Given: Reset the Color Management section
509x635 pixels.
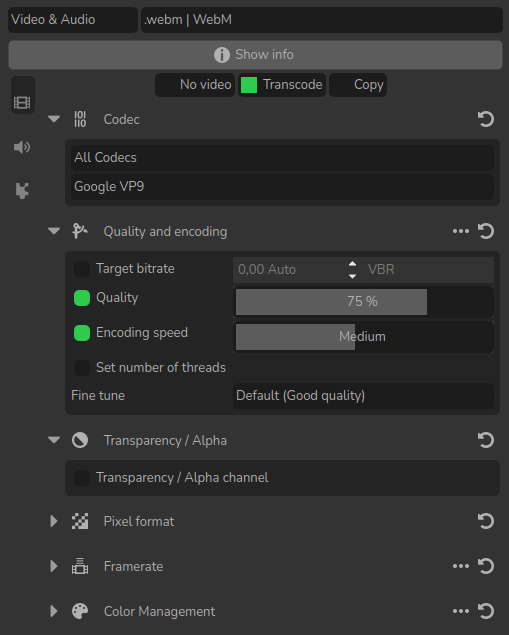Looking at the screenshot, I should point(486,611).
